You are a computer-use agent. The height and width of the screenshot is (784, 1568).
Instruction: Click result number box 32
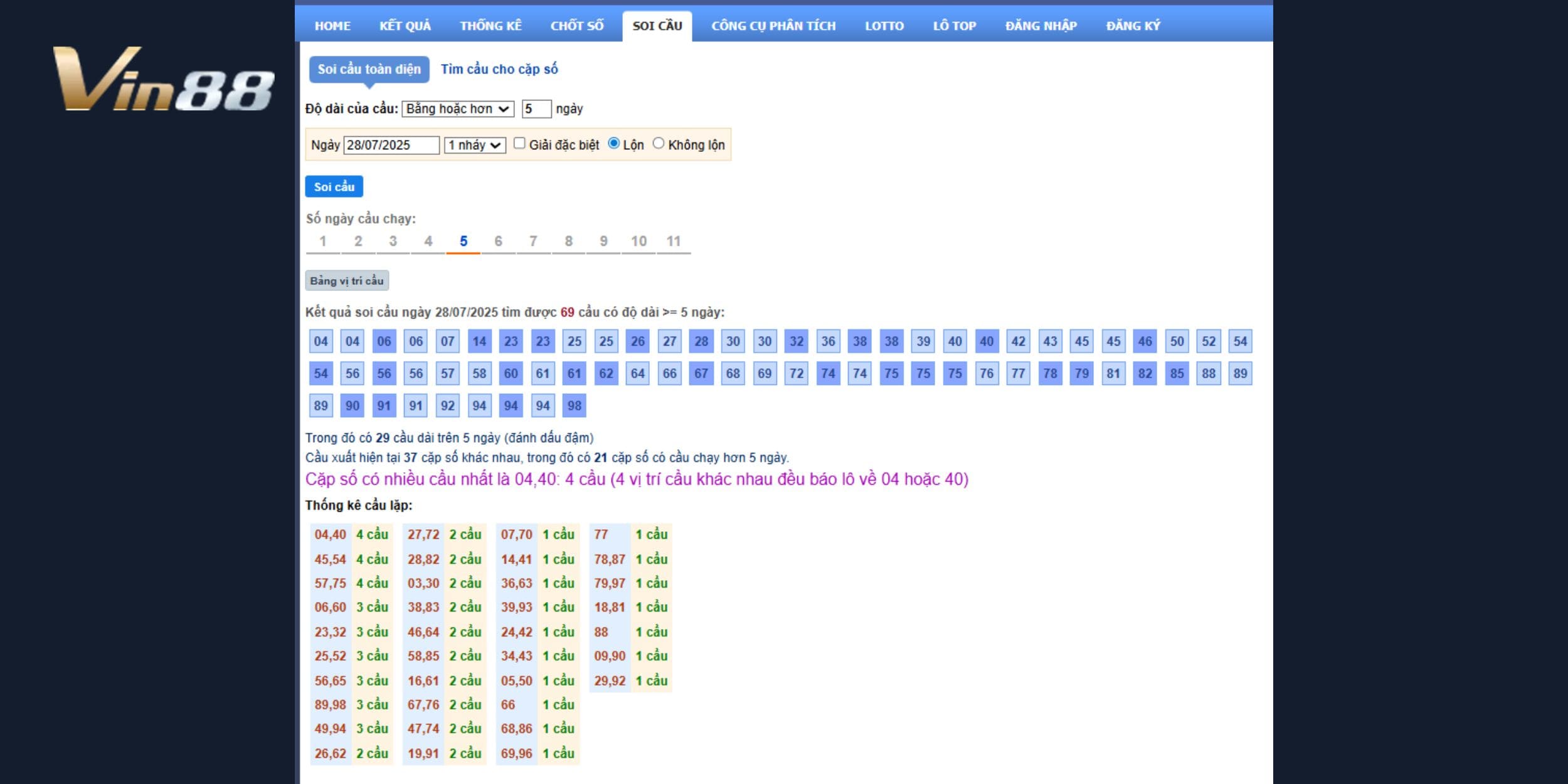tap(797, 341)
